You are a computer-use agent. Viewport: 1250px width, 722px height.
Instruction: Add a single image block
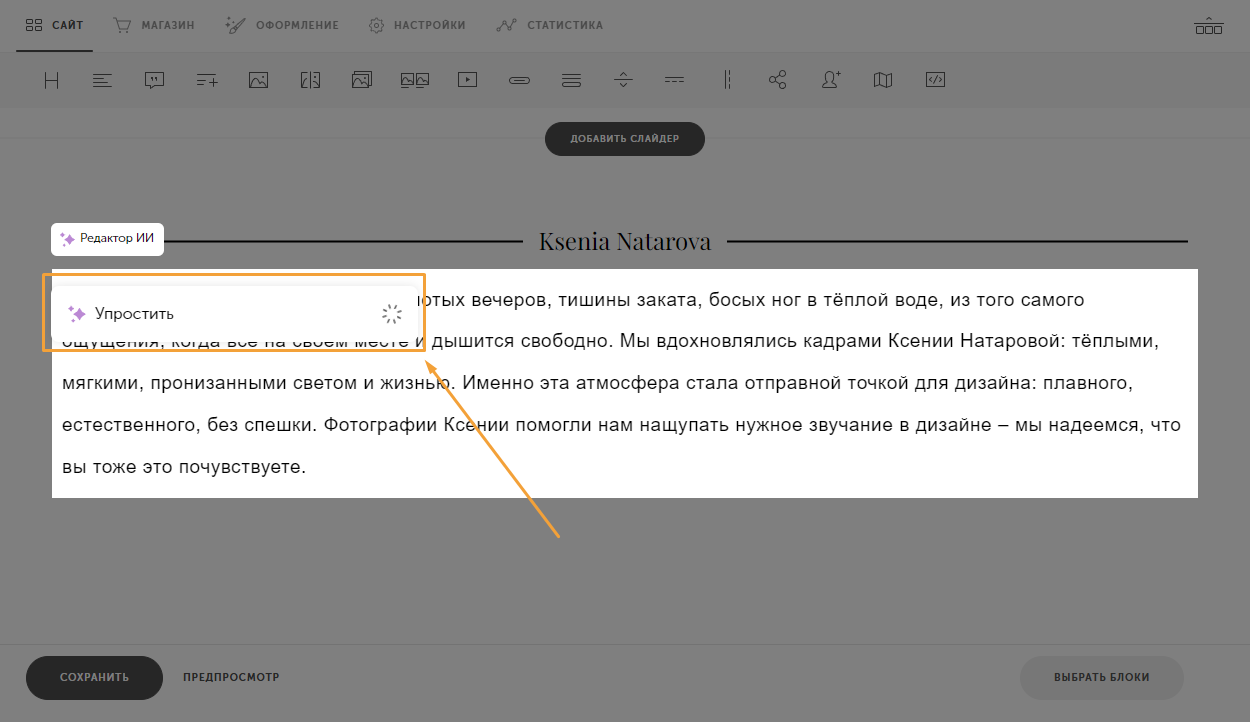coord(259,81)
